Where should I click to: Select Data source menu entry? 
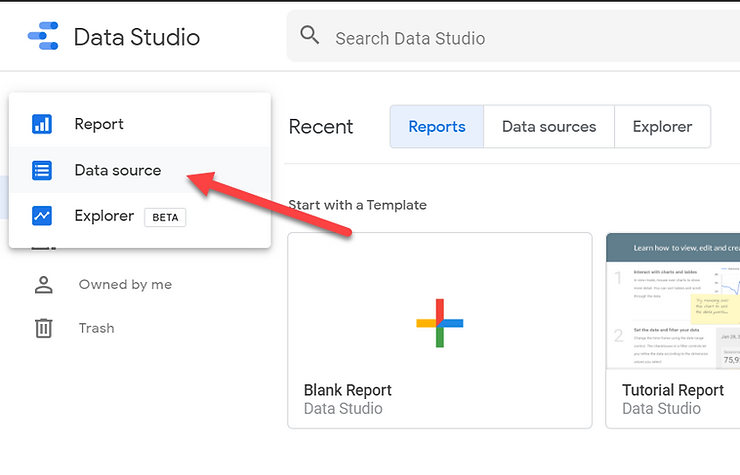point(117,170)
